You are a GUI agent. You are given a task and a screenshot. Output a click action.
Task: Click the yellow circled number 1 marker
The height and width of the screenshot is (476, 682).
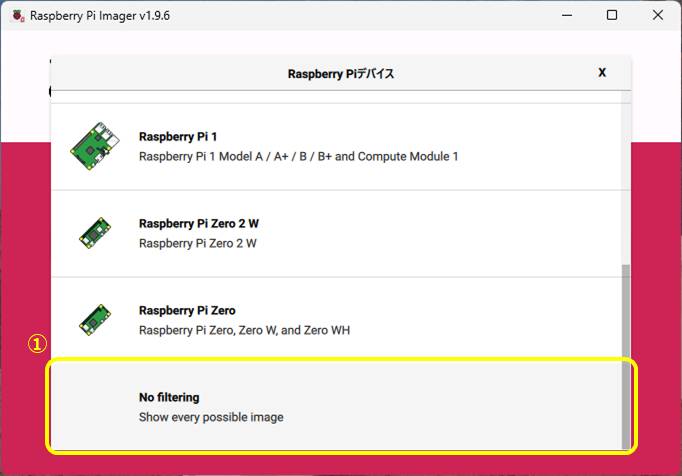coord(36,344)
